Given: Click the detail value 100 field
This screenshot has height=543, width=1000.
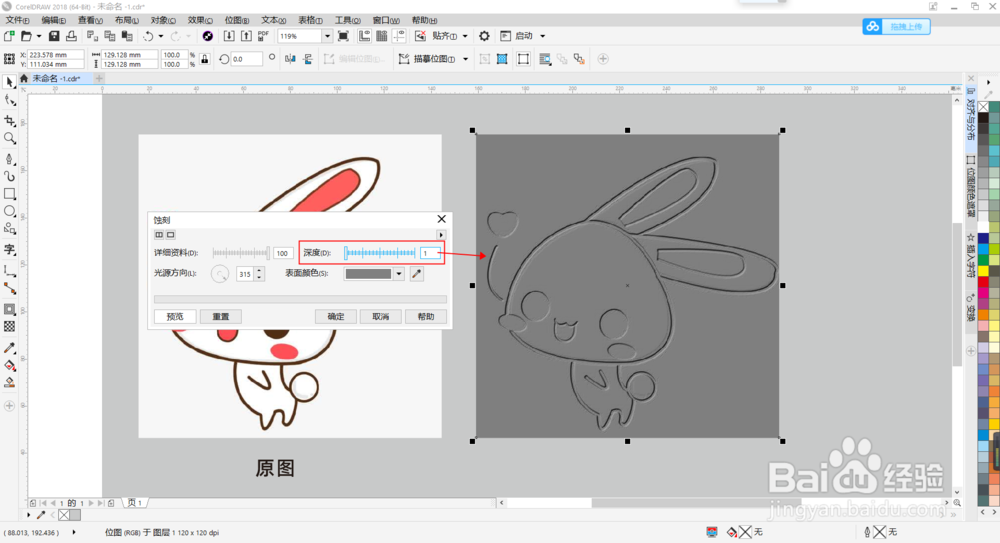Looking at the screenshot, I should tap(283, 253).
